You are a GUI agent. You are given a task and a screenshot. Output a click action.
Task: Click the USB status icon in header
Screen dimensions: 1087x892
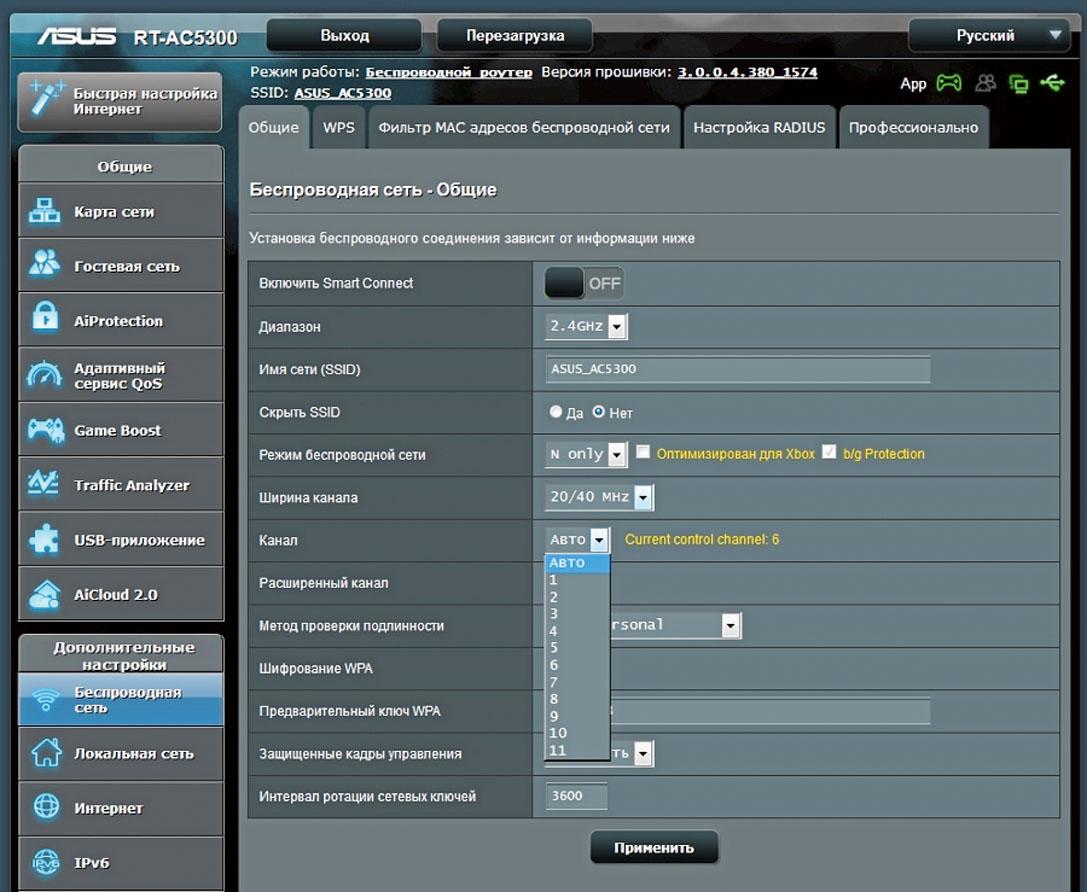[x=1052, y=84]
